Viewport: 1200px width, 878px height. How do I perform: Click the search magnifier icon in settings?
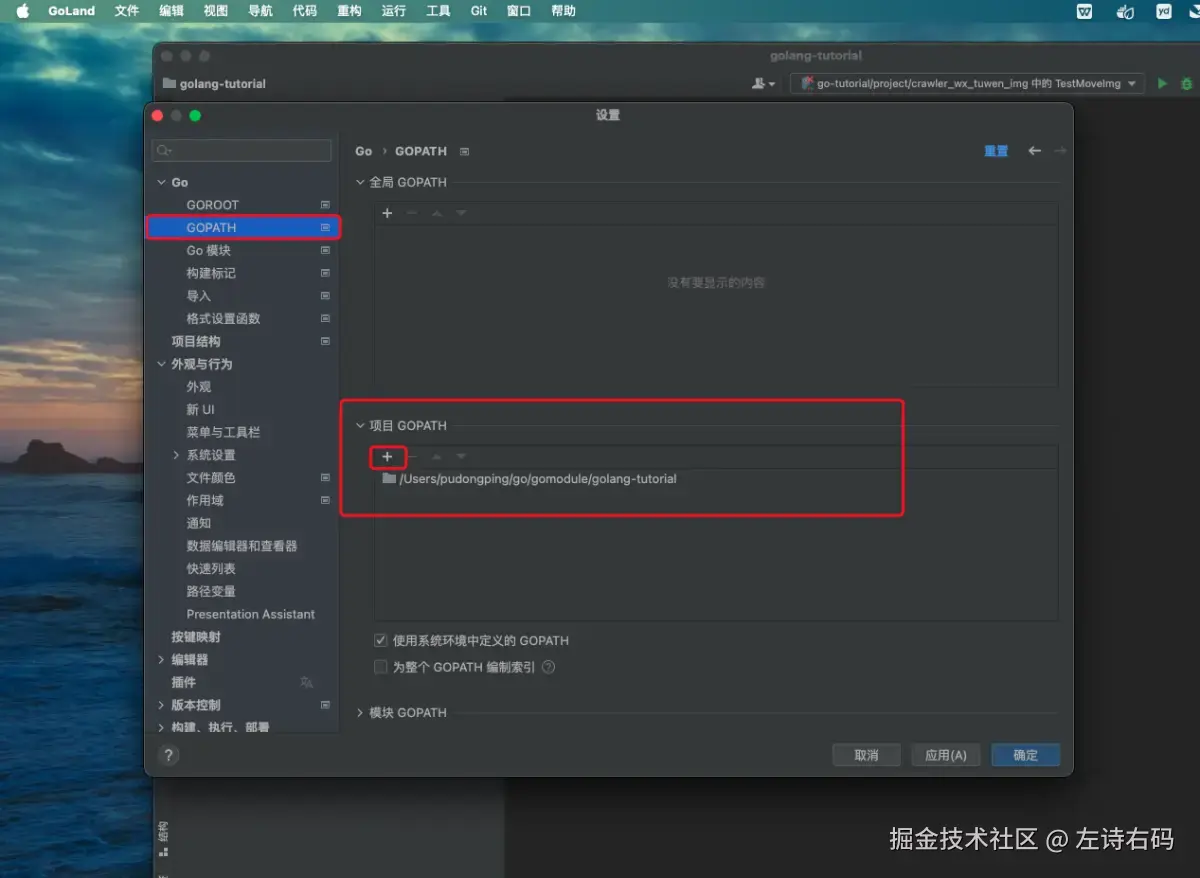pyautogui.click(x=163, y=151)
